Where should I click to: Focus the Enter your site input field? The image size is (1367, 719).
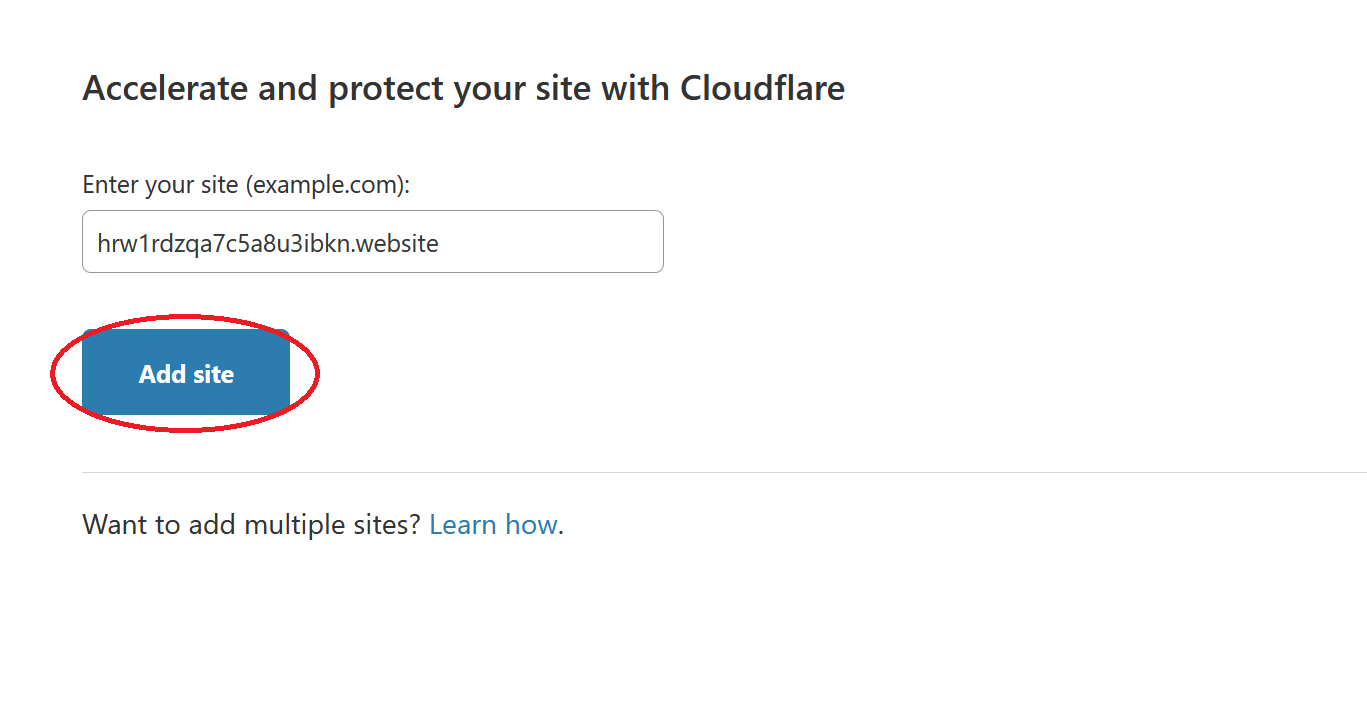(372, 242)
